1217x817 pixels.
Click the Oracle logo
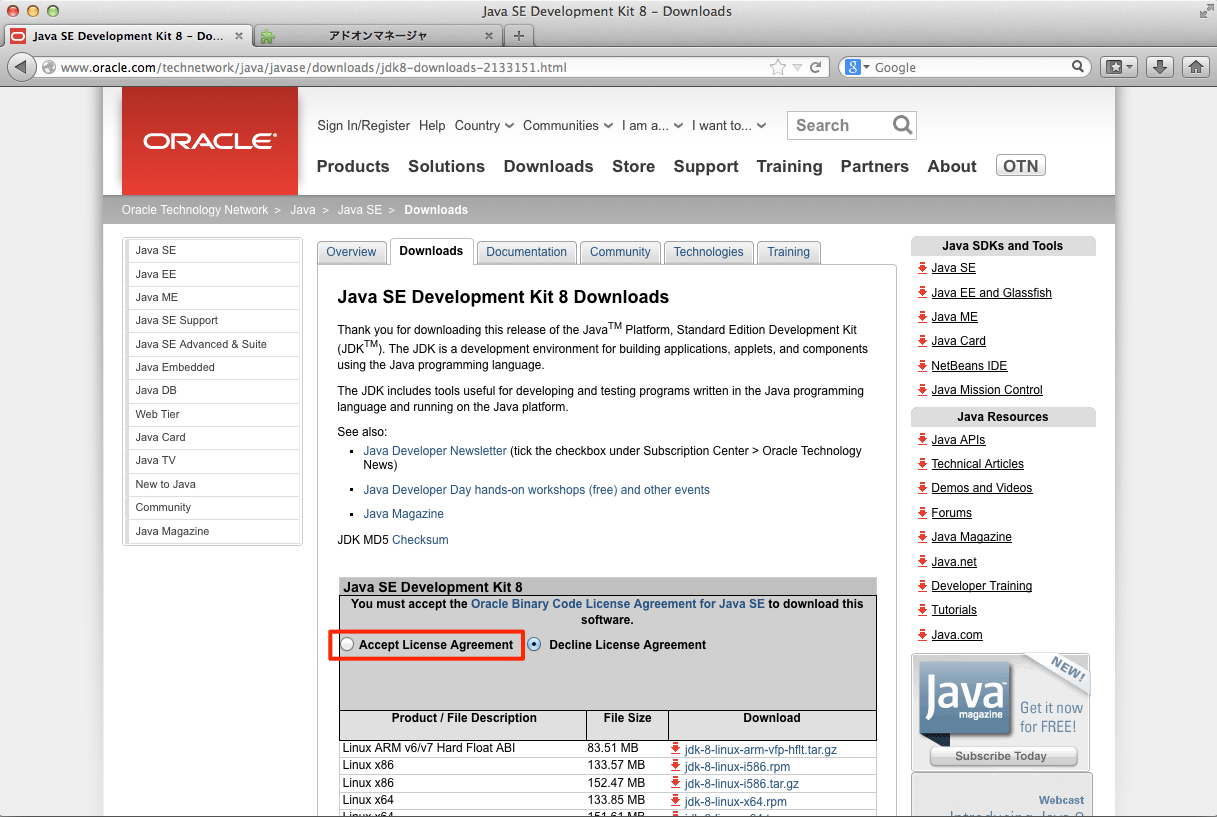[209, 140]
